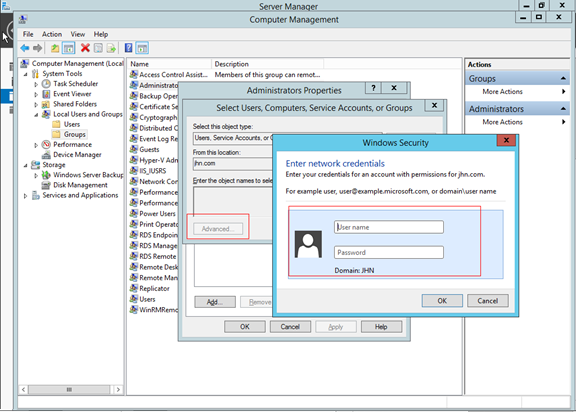The height and width of the screenshot is (412, 580).
Task: Select Disk Management in the tree
Action: pos(80,185)
